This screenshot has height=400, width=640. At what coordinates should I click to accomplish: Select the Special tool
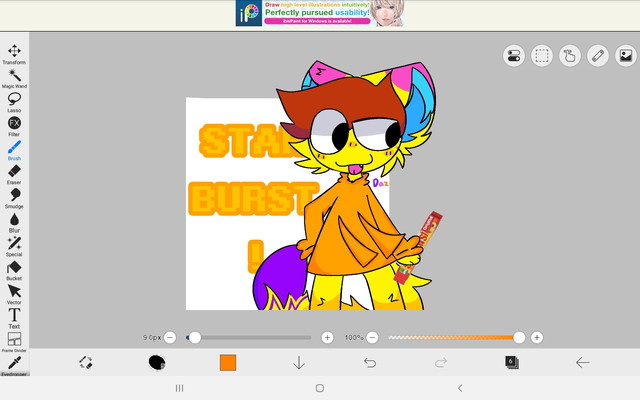click(14, 247)
